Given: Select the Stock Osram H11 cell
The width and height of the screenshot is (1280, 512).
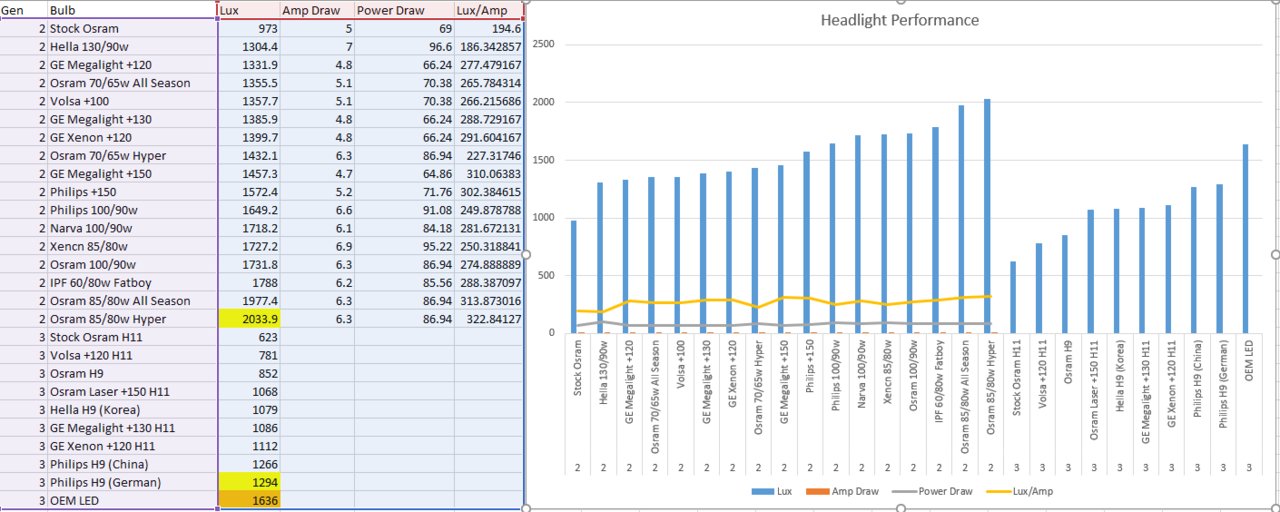Looking at the screenshot, I should (x=132, y=336).
